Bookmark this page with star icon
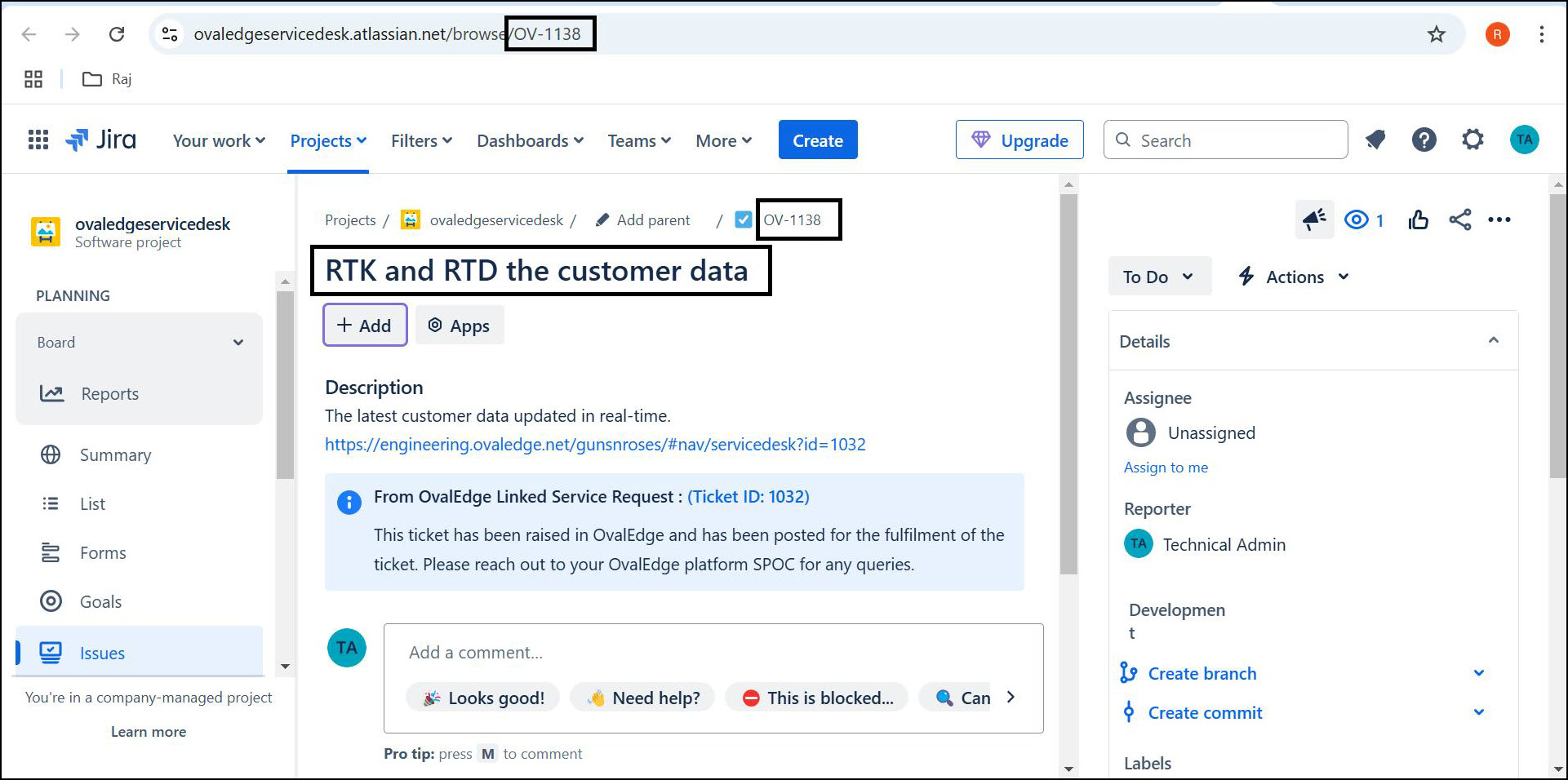 (x=1436, y=34)
